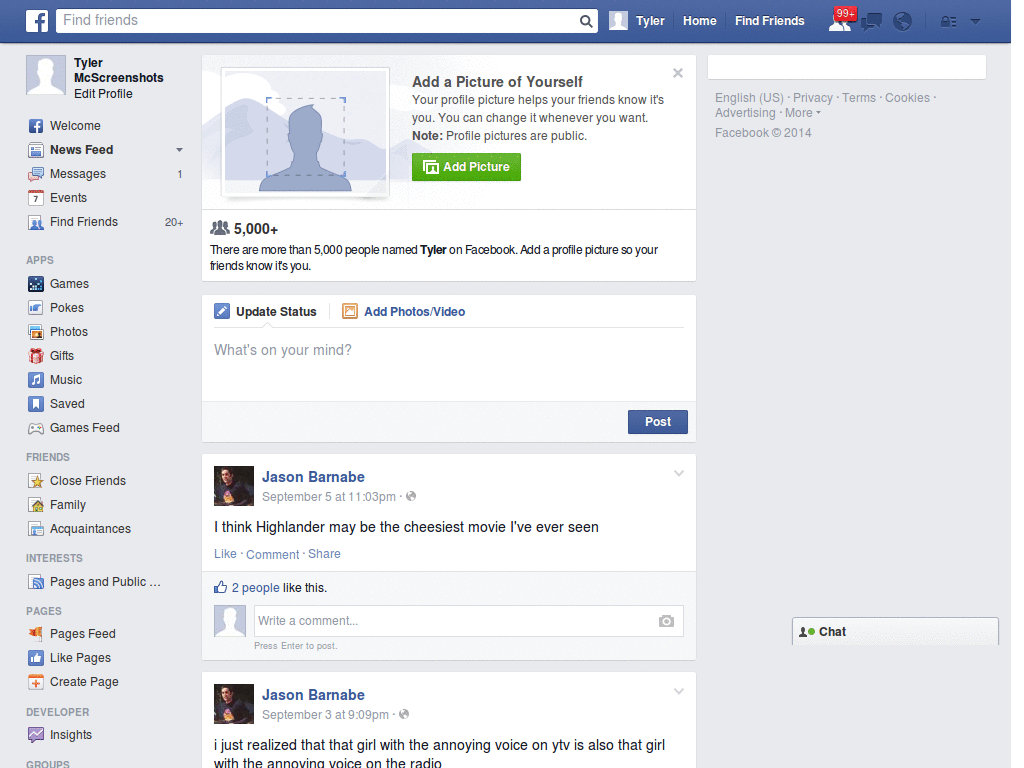Viewport: 1024px width, 768px height.
Task: Change language via English (US) link
Action: click(749, 98)
